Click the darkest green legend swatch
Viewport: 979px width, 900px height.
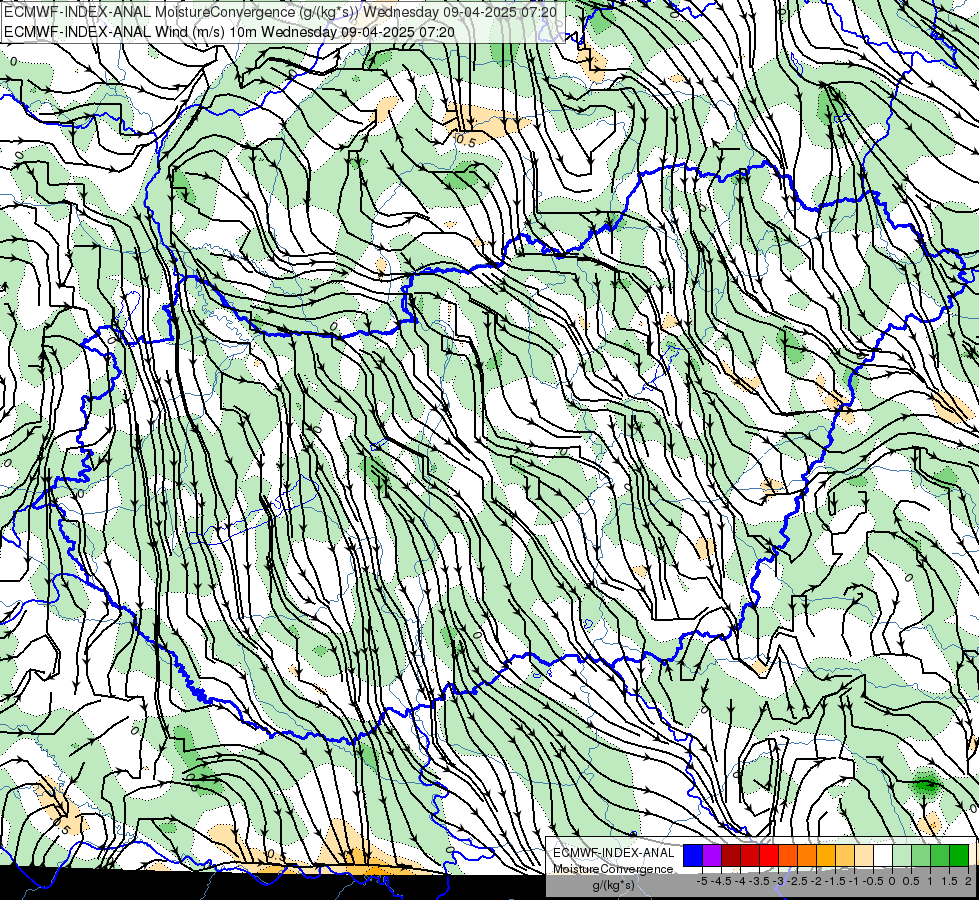pos(960,856)
